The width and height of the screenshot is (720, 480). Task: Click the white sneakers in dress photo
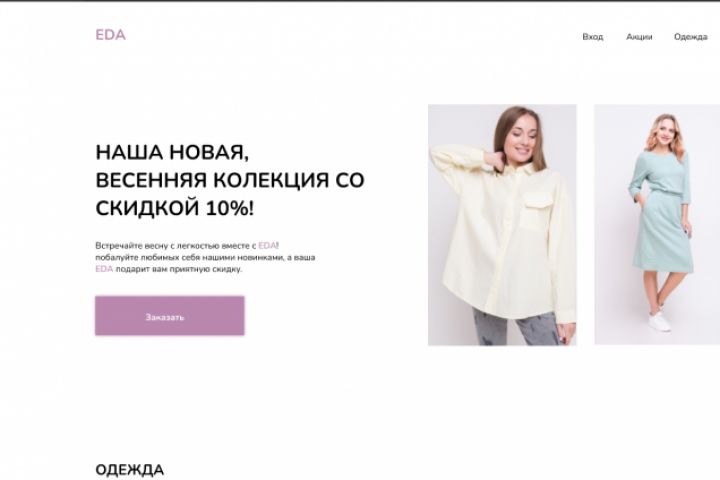point(659,319)
